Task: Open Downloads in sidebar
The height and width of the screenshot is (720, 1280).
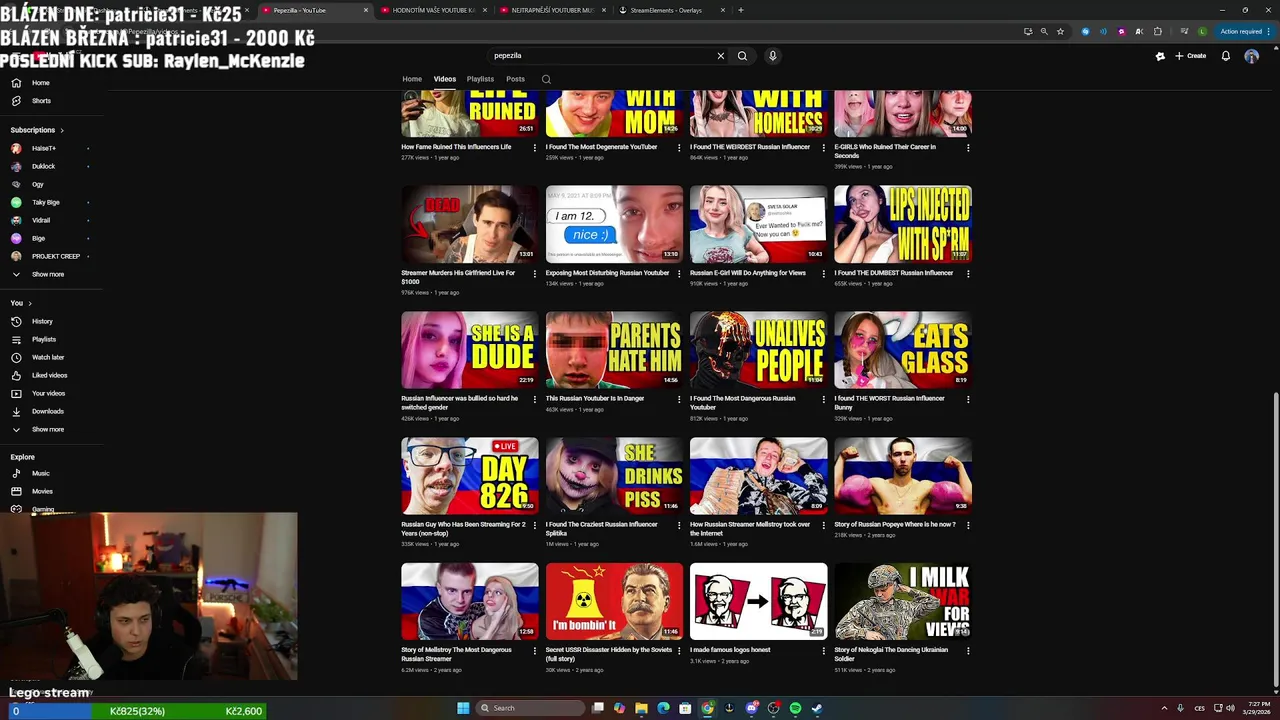Action: [x=48, y=411]
